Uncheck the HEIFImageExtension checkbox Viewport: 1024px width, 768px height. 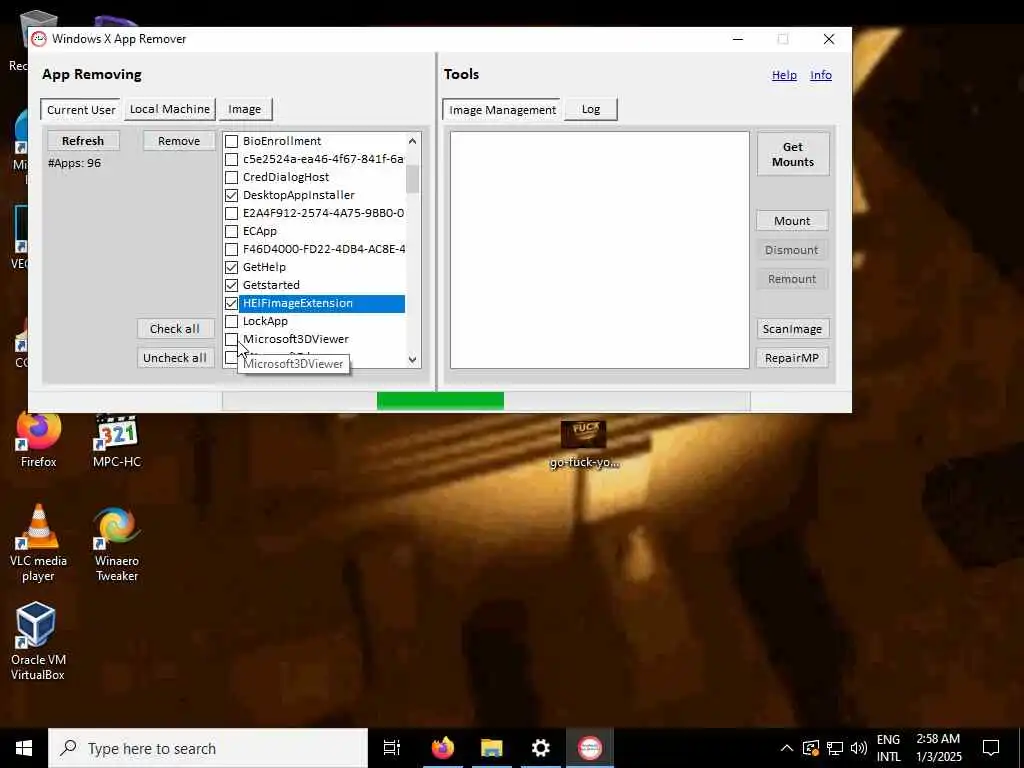click(231, 304)
